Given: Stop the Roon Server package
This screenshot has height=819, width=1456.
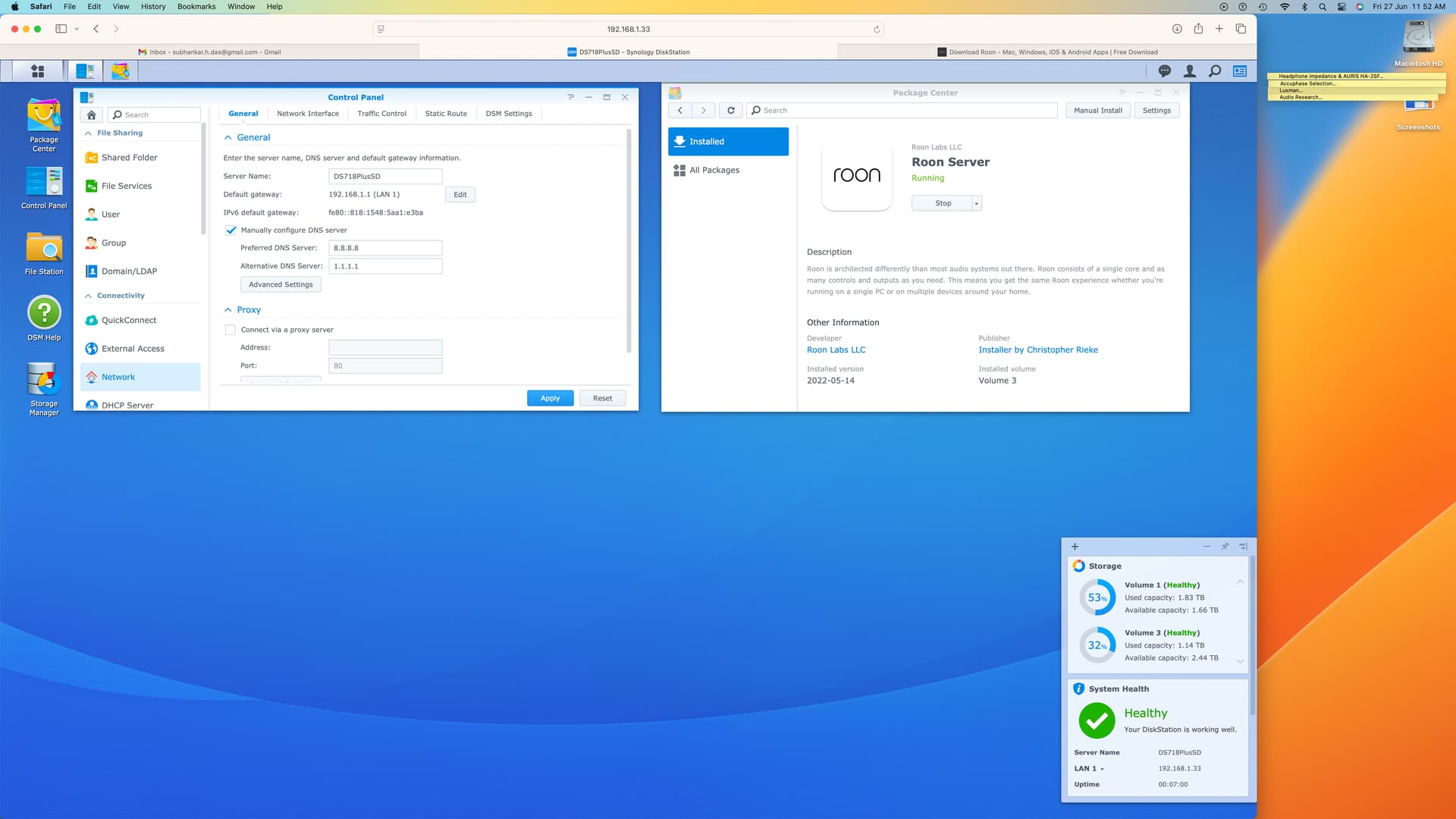Looking at the screenshot, I should [943, 203].
